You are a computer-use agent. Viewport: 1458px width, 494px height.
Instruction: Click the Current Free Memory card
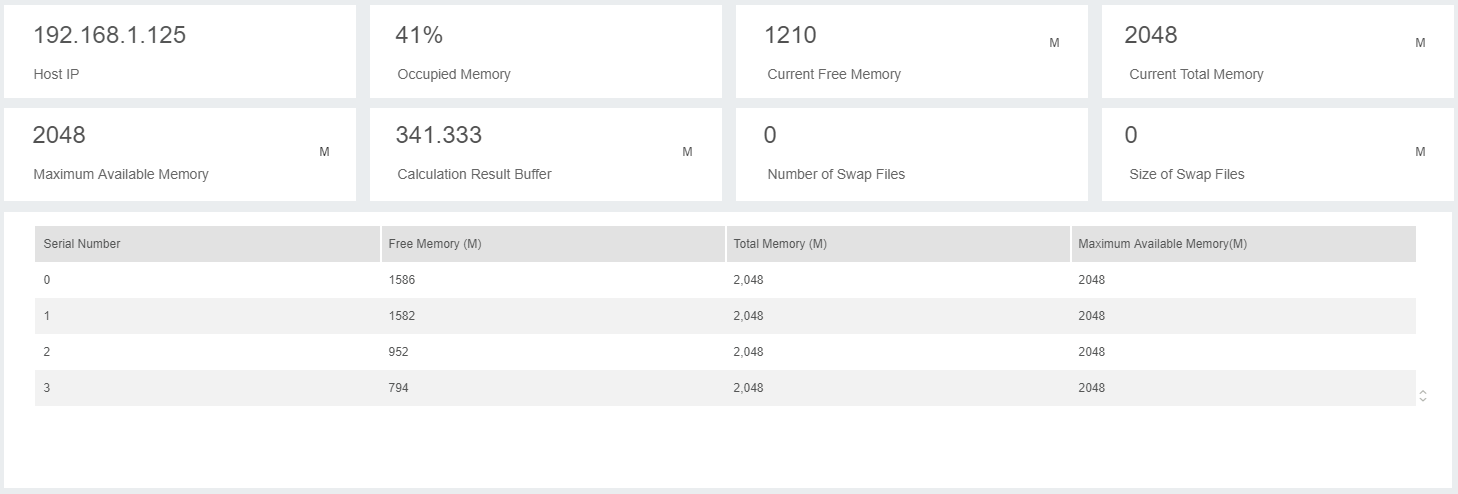click(x=911, y=52)
